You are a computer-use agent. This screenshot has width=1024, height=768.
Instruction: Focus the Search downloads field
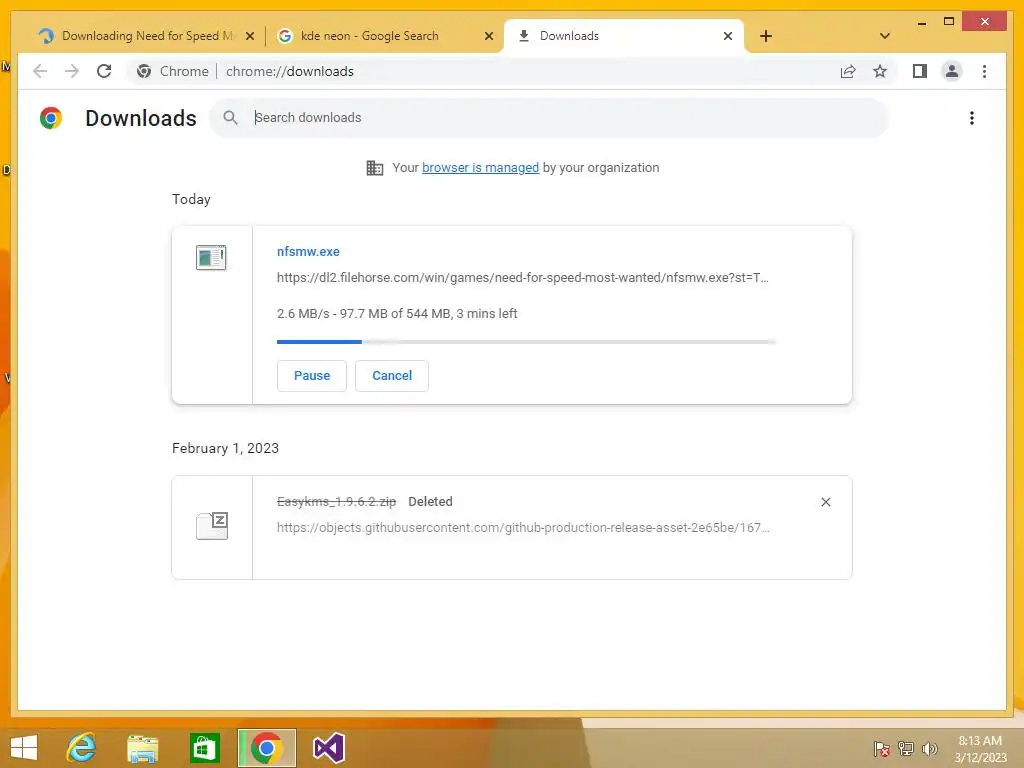549,118
